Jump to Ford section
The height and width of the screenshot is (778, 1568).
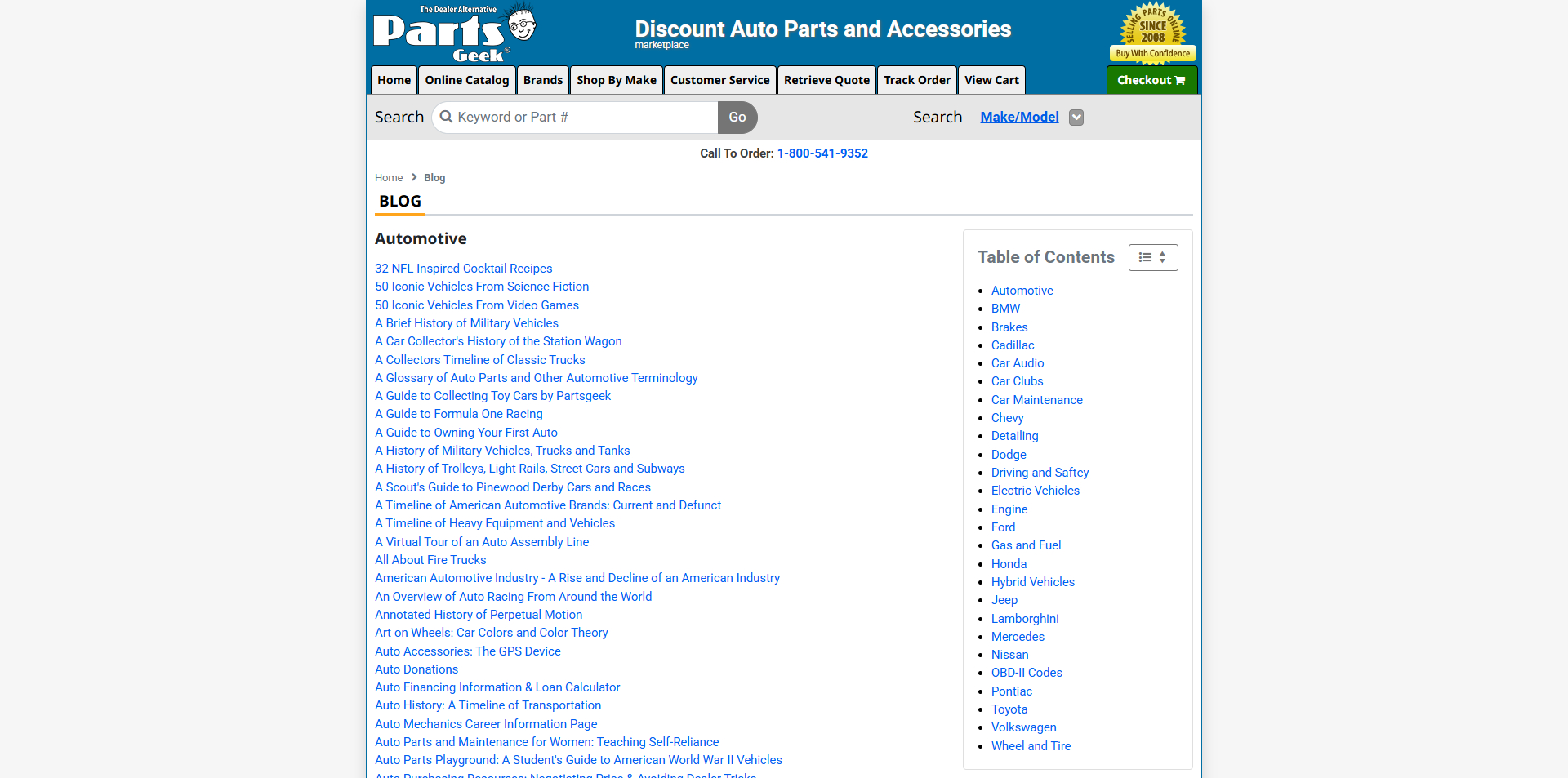pos(1003,527)
